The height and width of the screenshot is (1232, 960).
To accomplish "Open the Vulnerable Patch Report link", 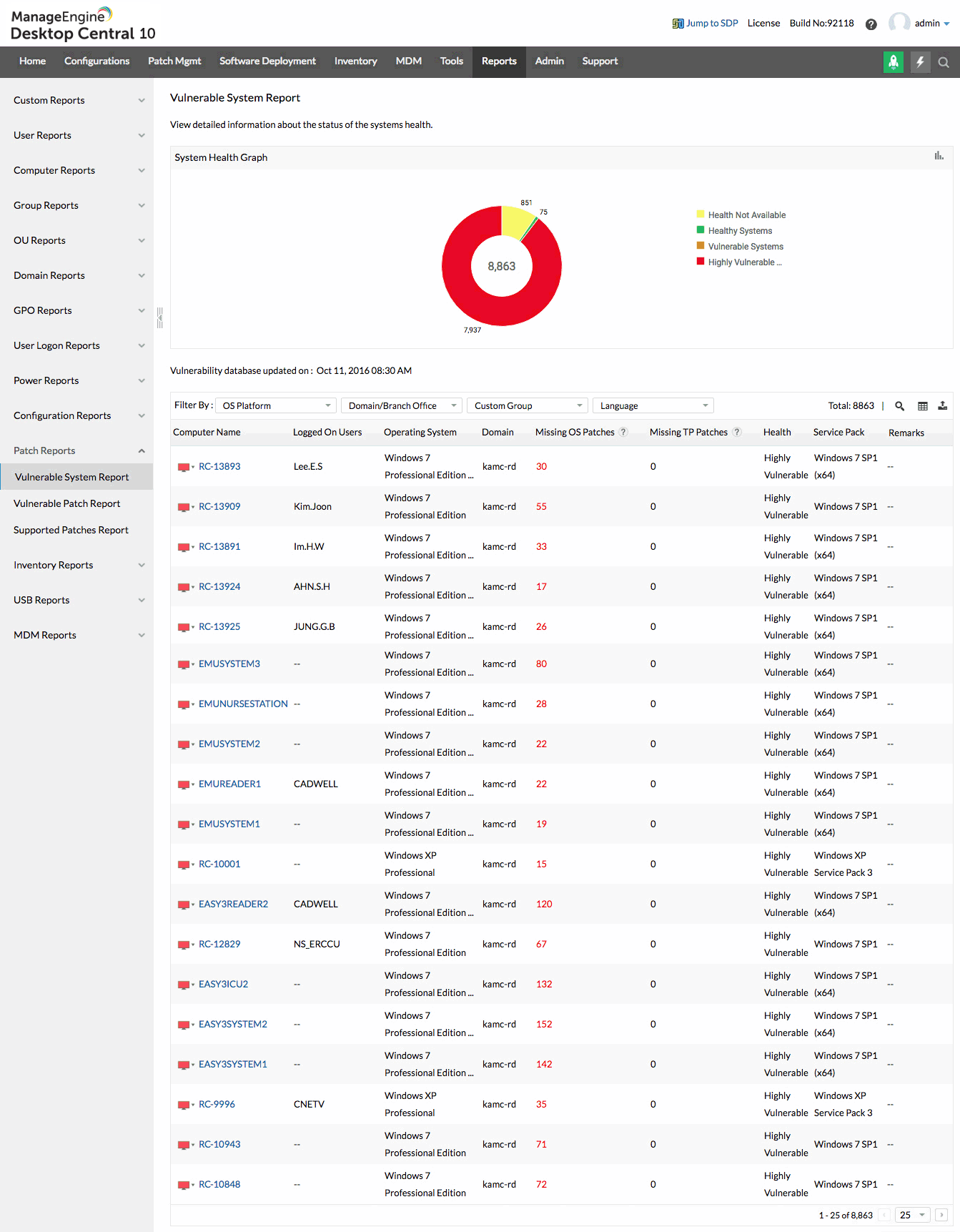I will point(67,503).
